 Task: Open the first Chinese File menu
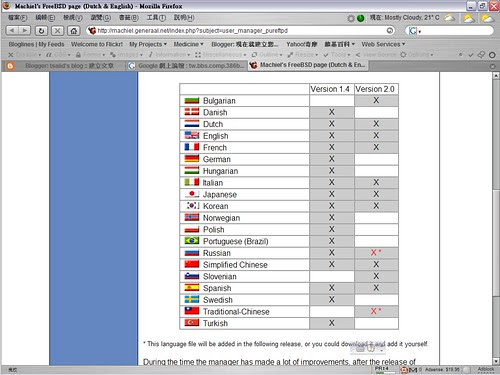(x=18, y=18)
